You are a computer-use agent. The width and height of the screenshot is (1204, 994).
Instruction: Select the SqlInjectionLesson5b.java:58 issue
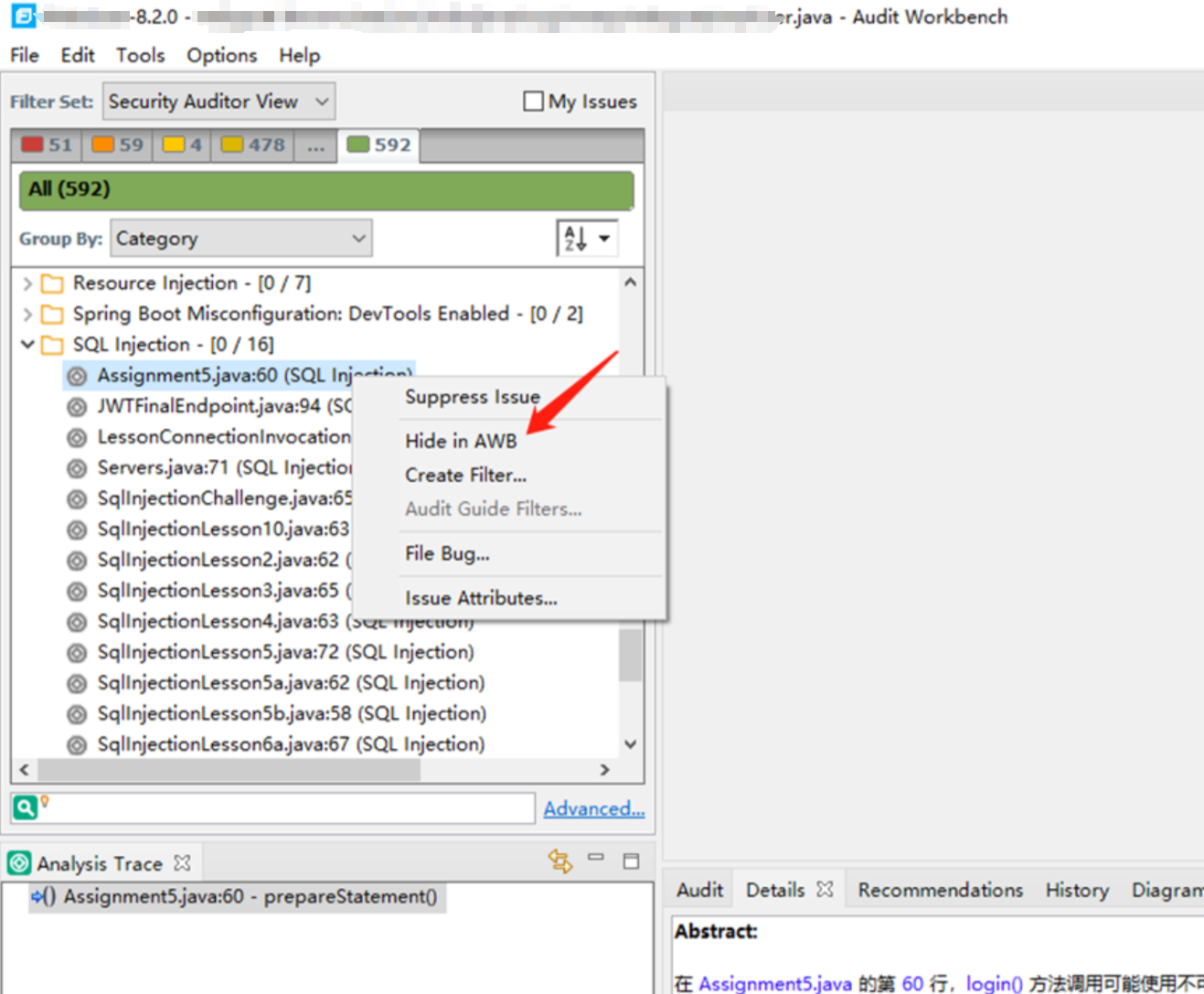click(x=293, y=713)
